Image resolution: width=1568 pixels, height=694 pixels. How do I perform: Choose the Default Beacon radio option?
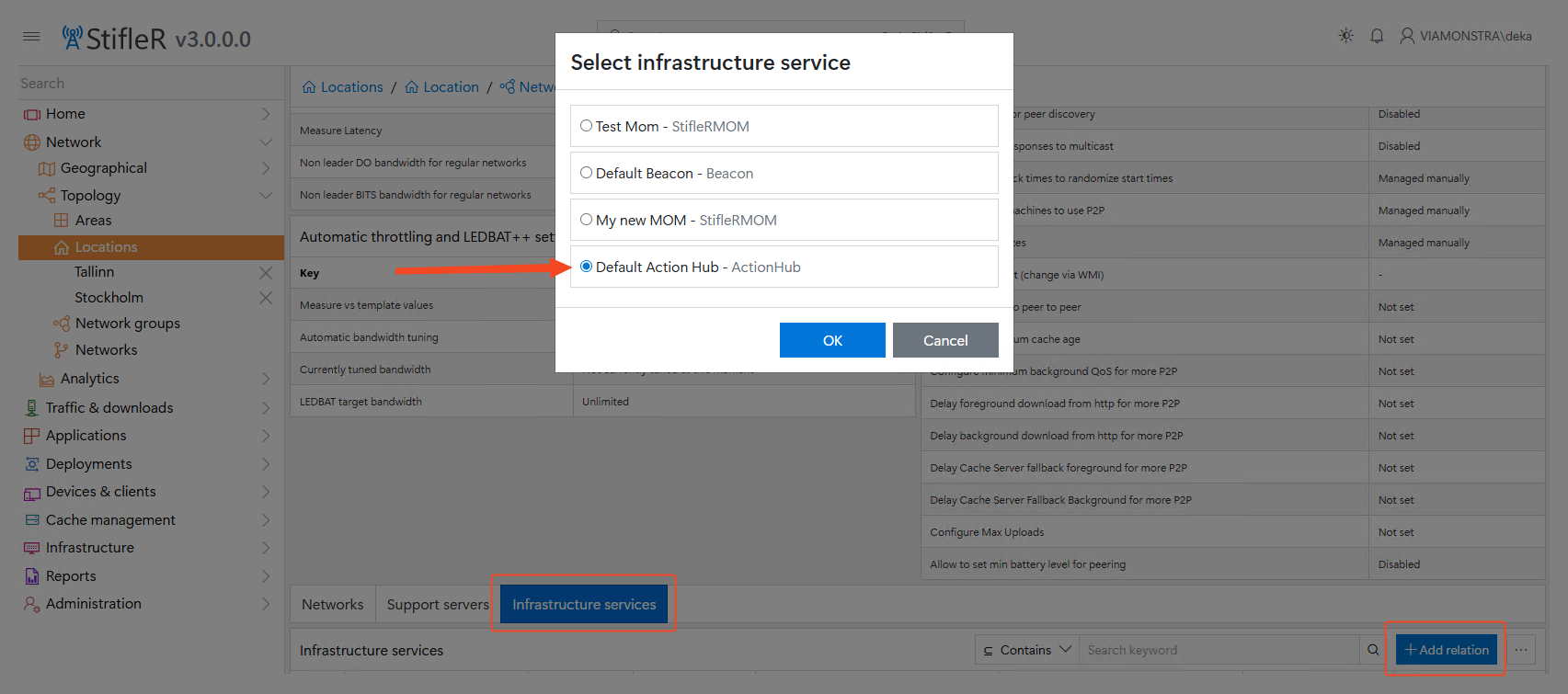[586, 173]
